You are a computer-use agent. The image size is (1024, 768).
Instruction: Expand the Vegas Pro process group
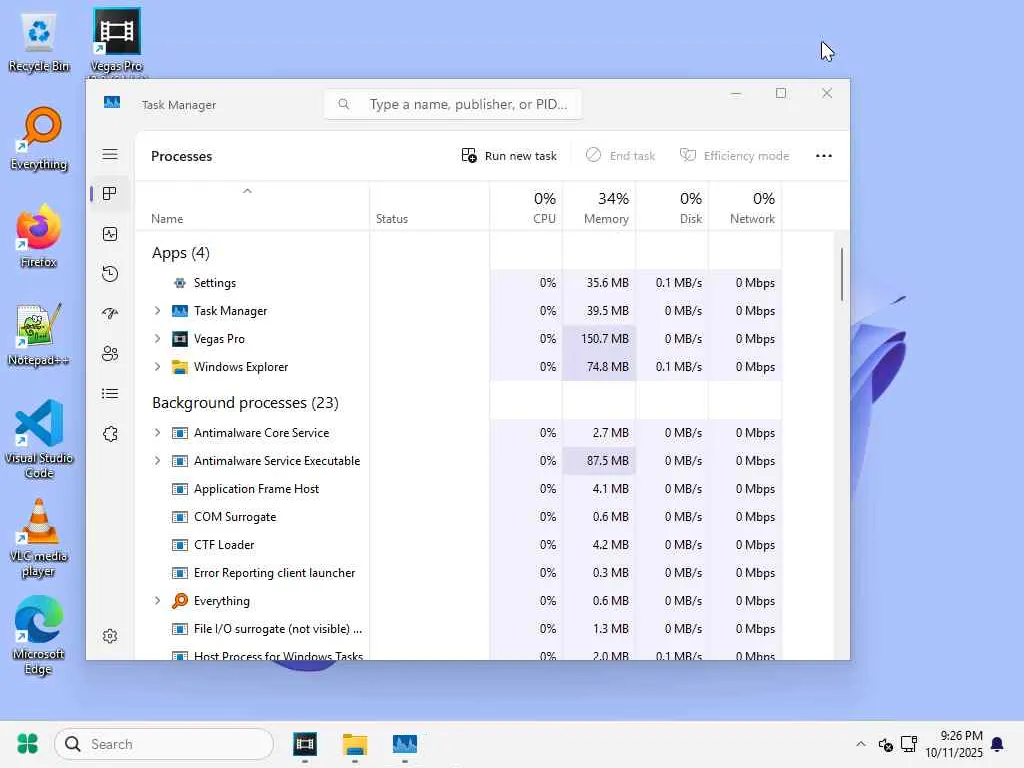coord(157,339)
